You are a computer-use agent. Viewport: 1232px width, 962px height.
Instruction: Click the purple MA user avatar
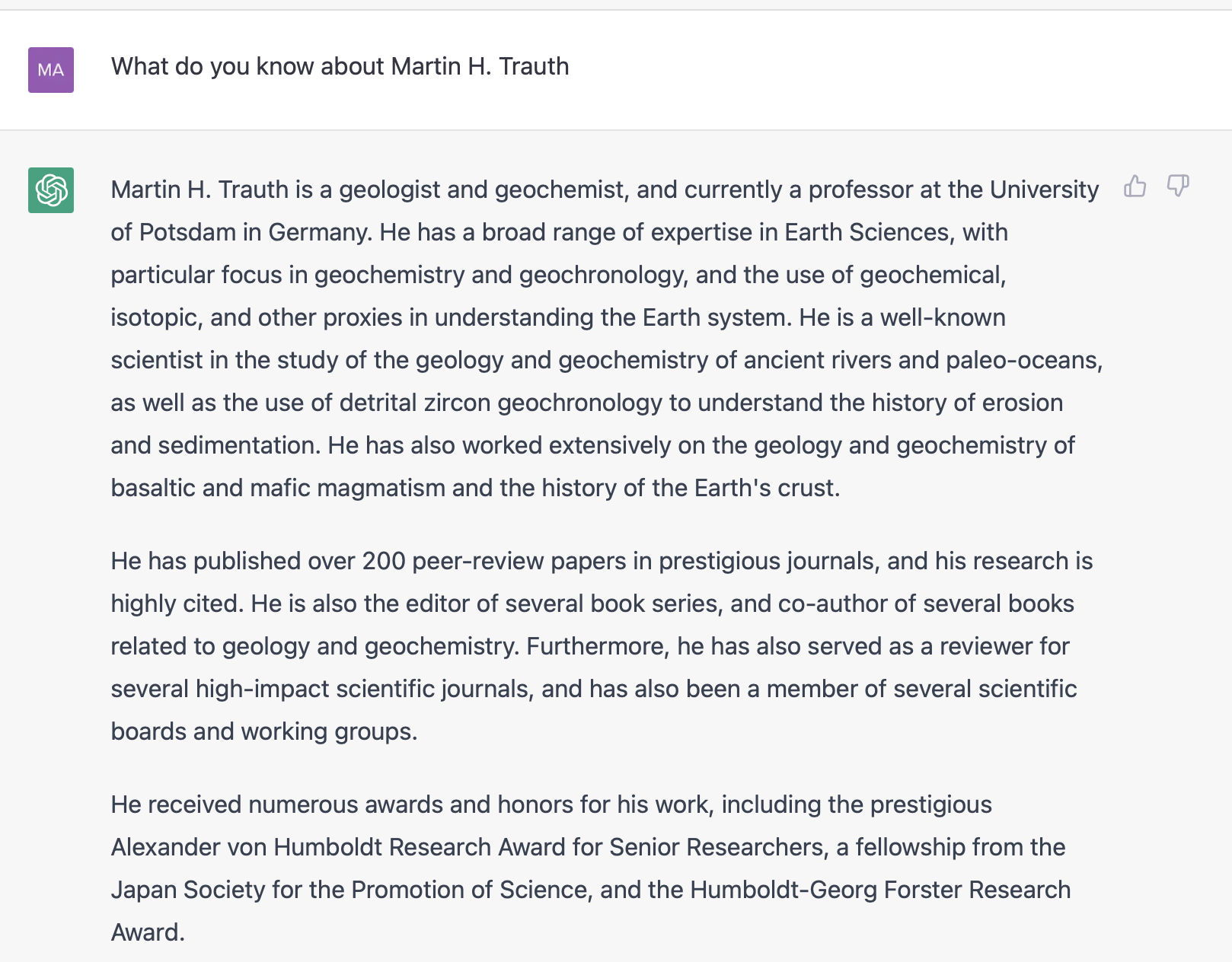[x=51, y=70]
